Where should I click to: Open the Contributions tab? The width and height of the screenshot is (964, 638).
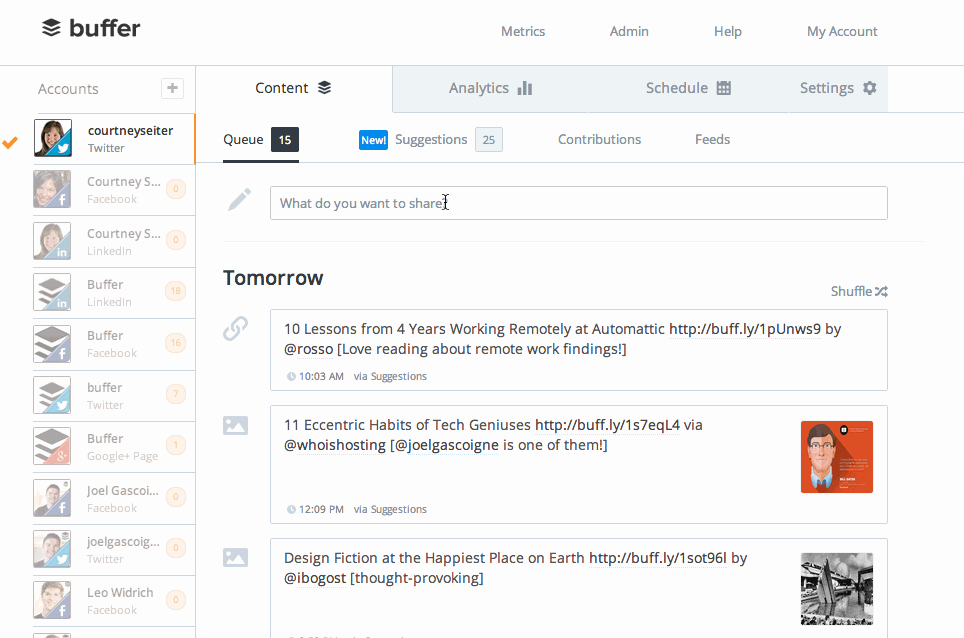coord(599,139)
